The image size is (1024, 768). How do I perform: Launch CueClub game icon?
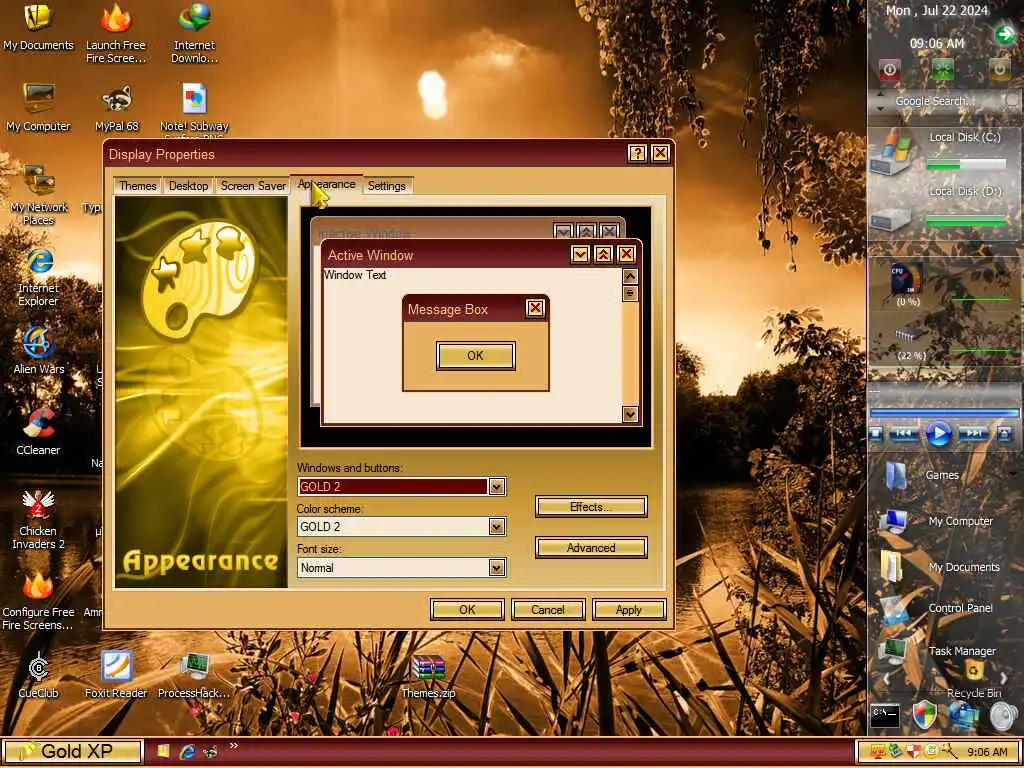click(x=38, y=675)
